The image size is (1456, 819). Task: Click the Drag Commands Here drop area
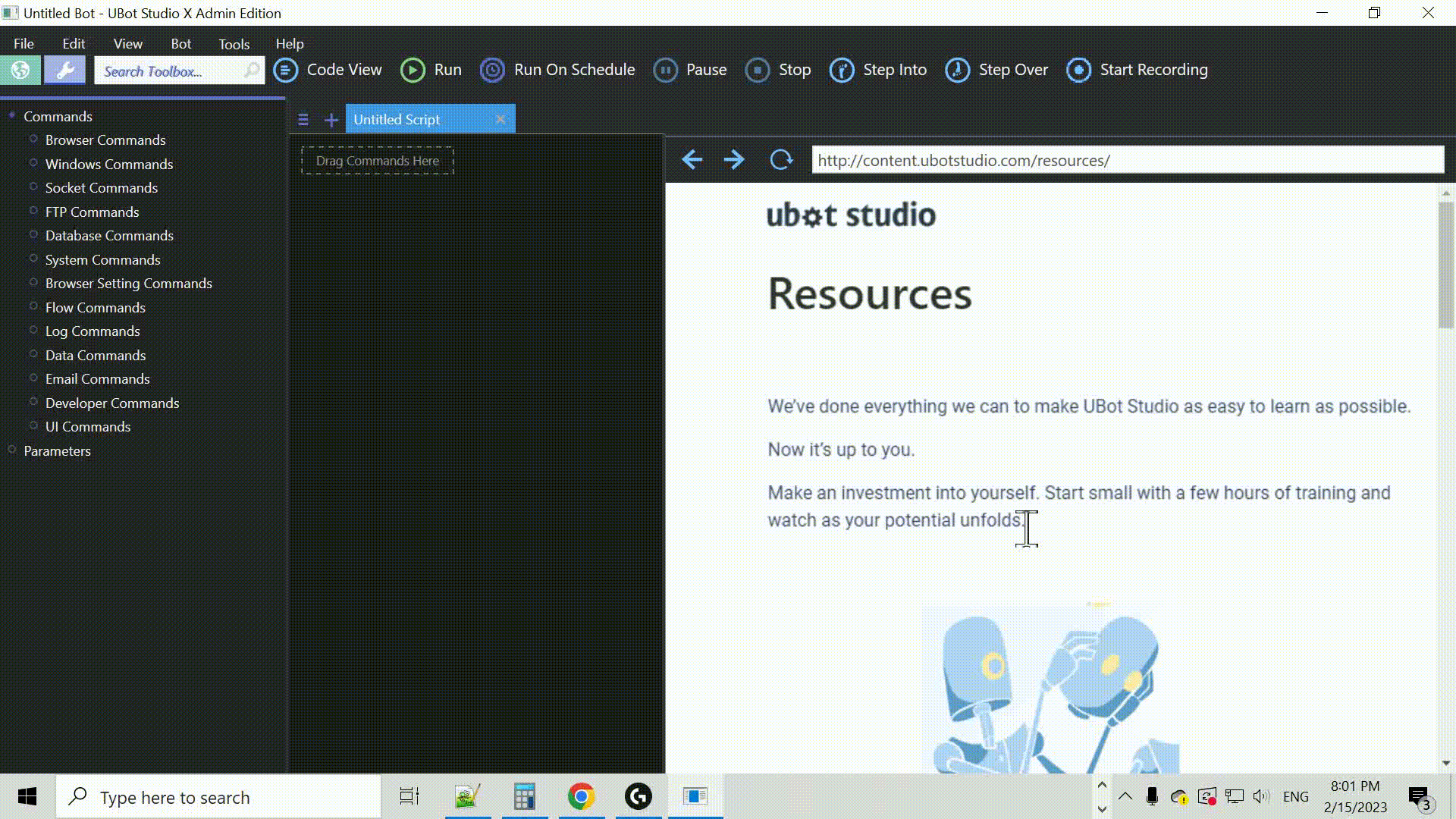[378, 161]
